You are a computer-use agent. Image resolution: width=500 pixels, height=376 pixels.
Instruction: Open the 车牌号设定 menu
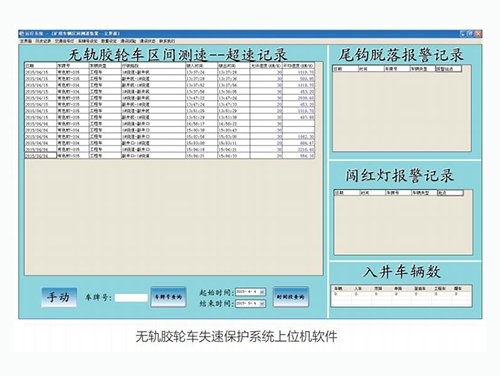88,41
